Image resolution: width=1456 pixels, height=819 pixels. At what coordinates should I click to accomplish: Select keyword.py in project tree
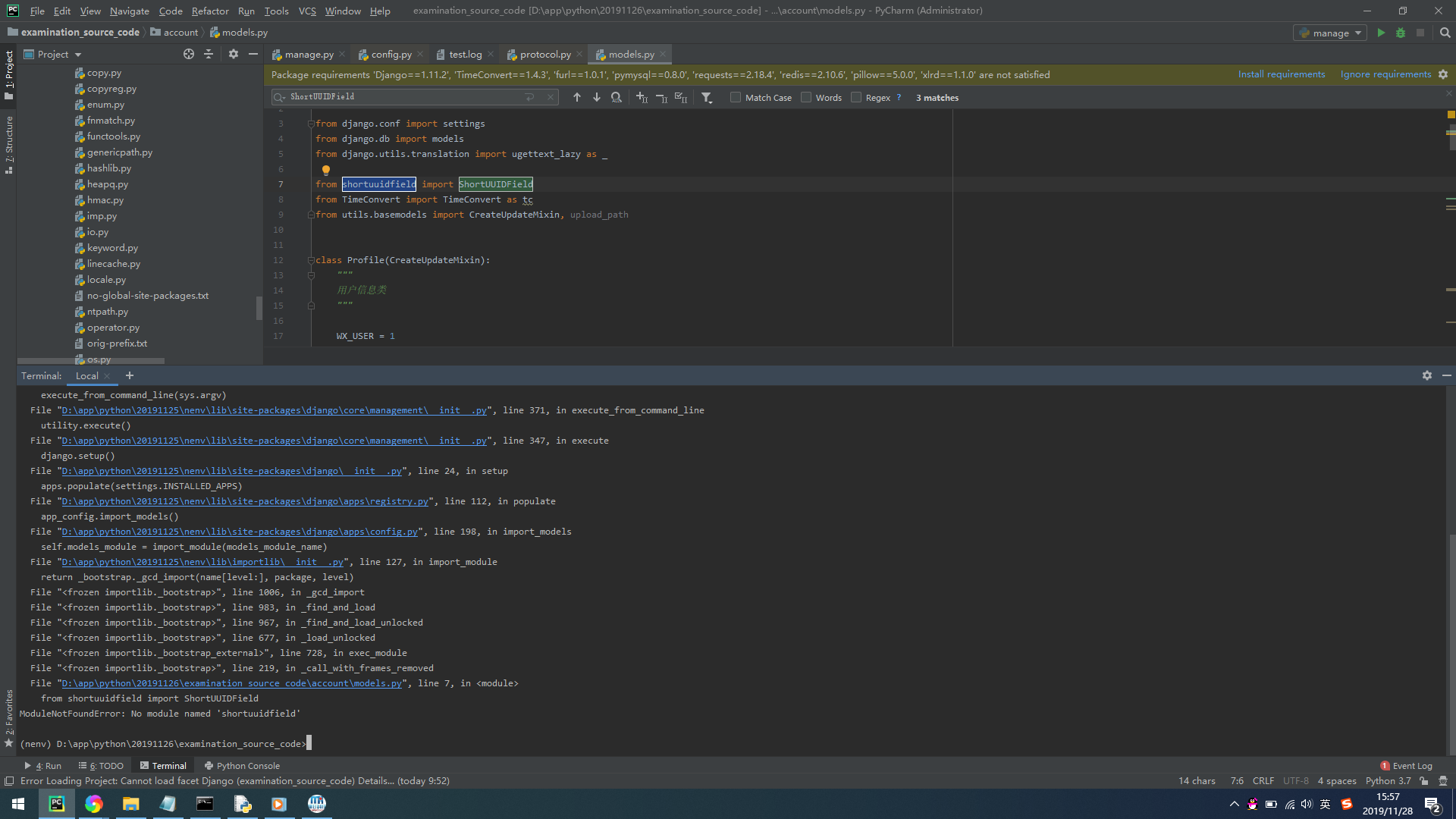[112, 248]
